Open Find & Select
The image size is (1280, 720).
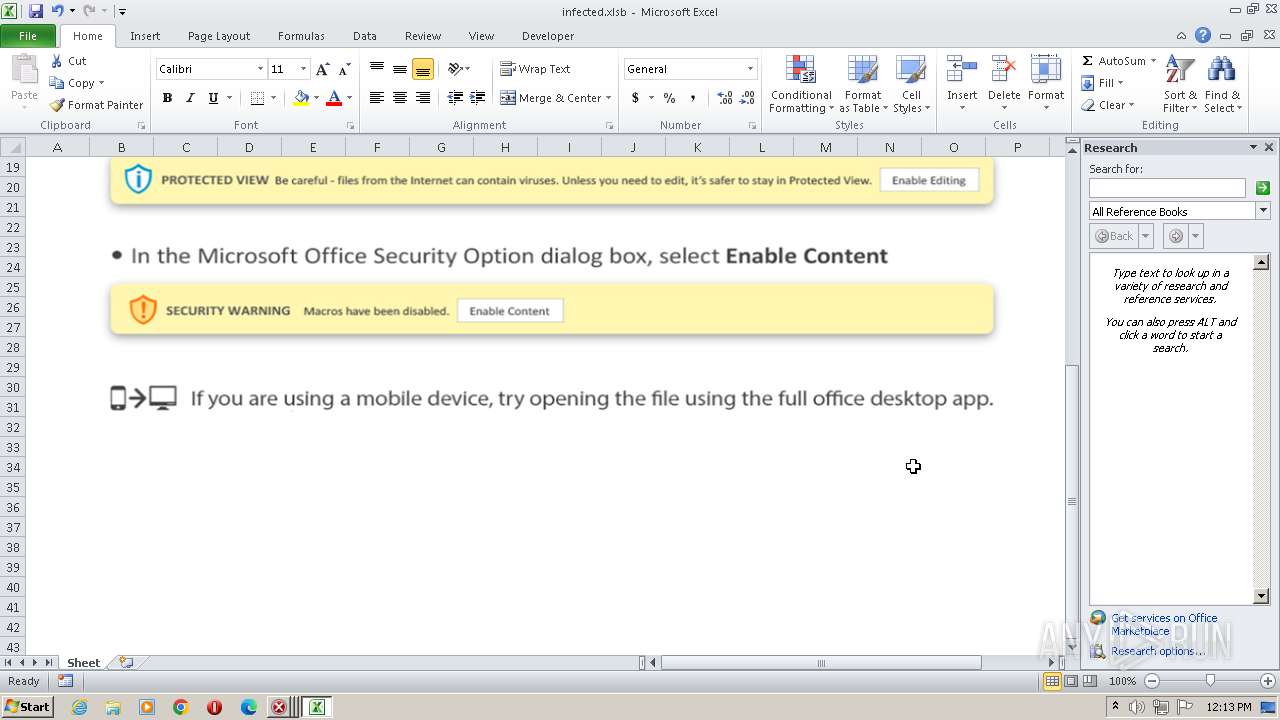click(1222, 85)
